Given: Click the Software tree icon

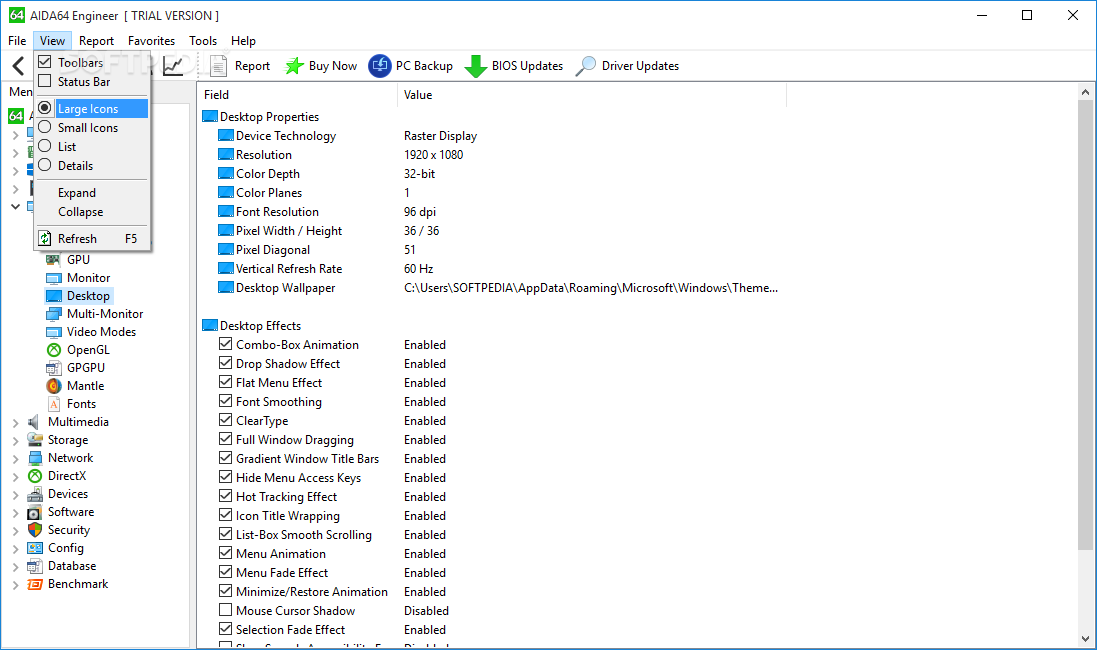Looking at the screenshot, I should tap(35, 512).
